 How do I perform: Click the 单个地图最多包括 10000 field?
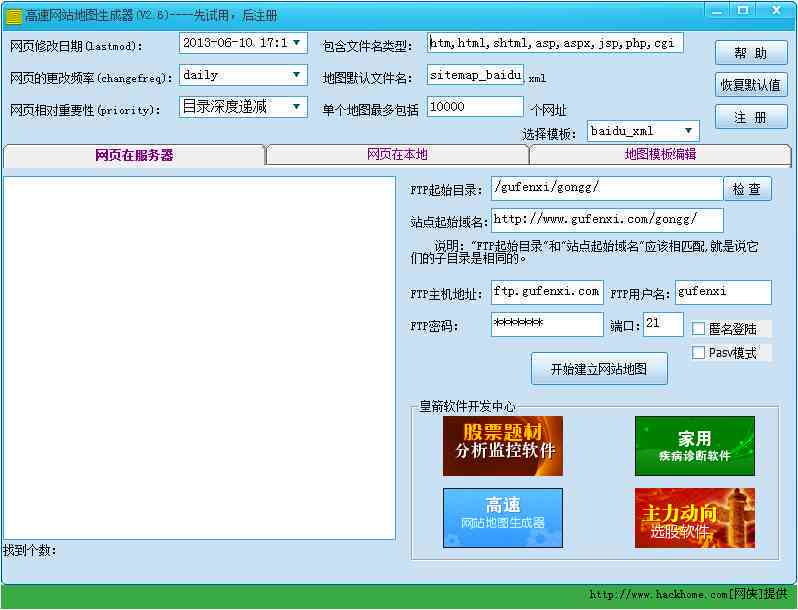click(x=475, y=107)
